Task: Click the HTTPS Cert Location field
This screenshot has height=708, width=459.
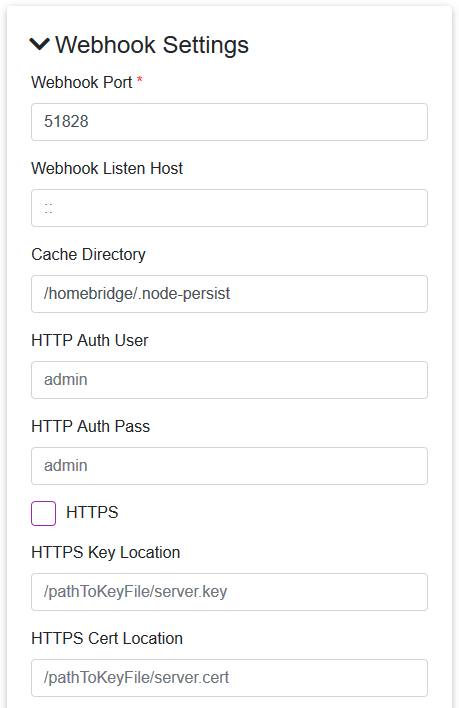Action: (x=229, y=678)
